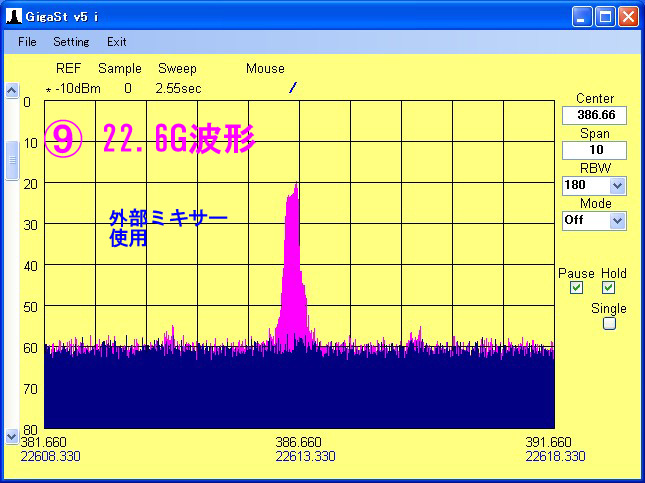Screen dimensions: 645x483
Task: Click the vertical scrollbar thumb on left
Action: pos(12,160)
